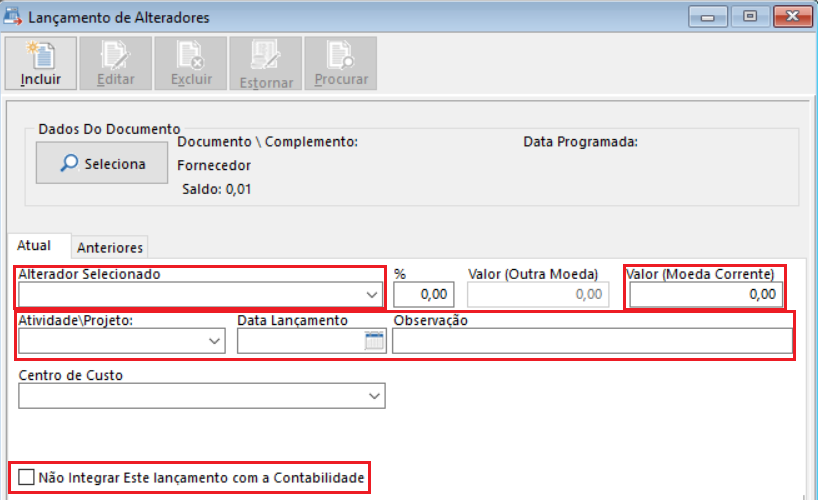
Task: Click the 'Fornecedor' label
Action: coord(214,165)
